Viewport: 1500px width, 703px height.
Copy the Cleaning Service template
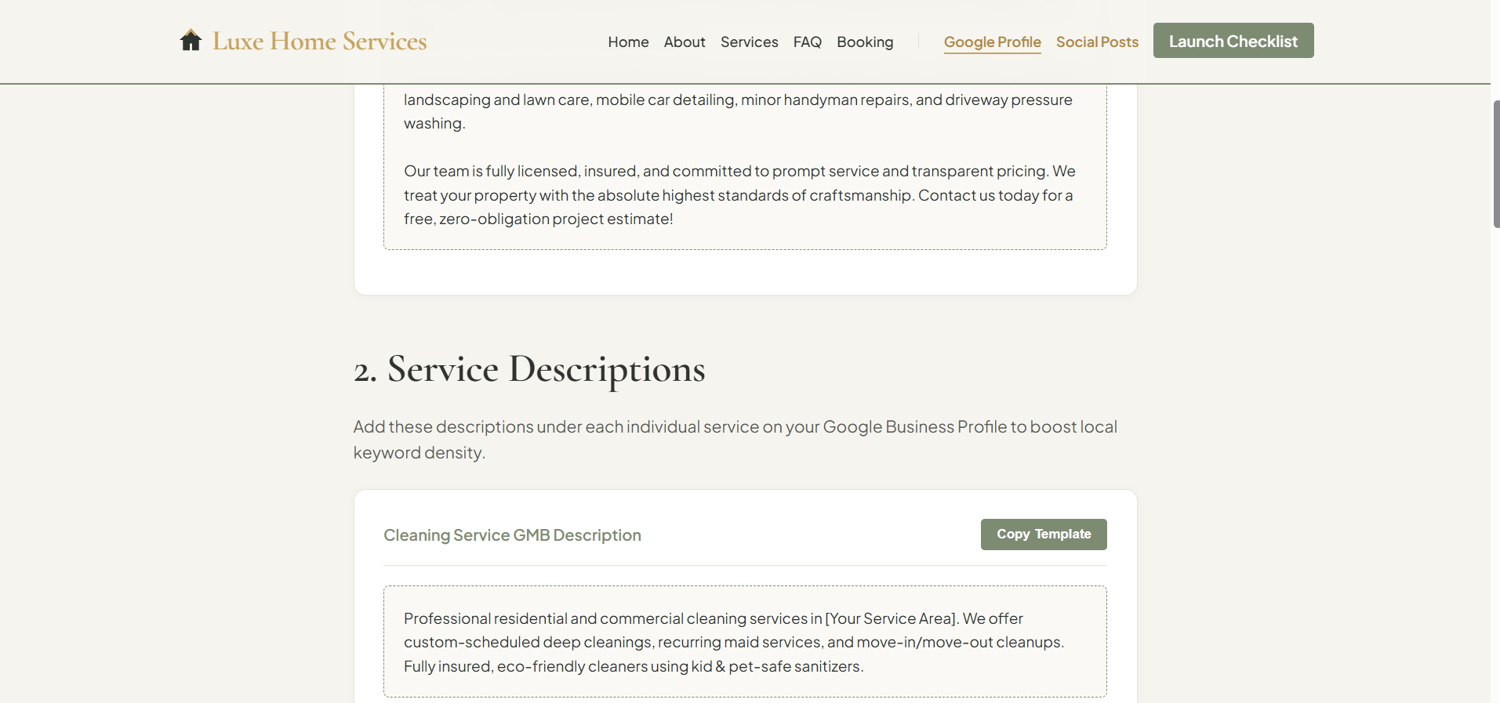1043,534
